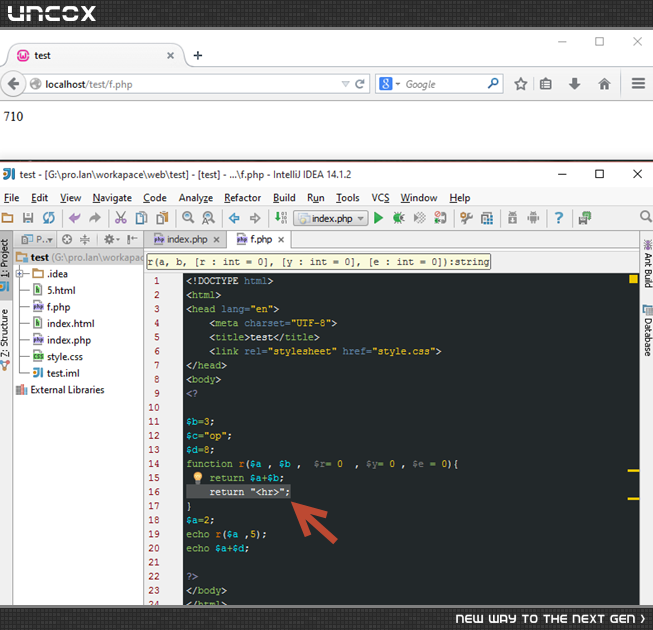Open the browser downloads arrow
The image size is (653, 630).
(x=574, y=84)
